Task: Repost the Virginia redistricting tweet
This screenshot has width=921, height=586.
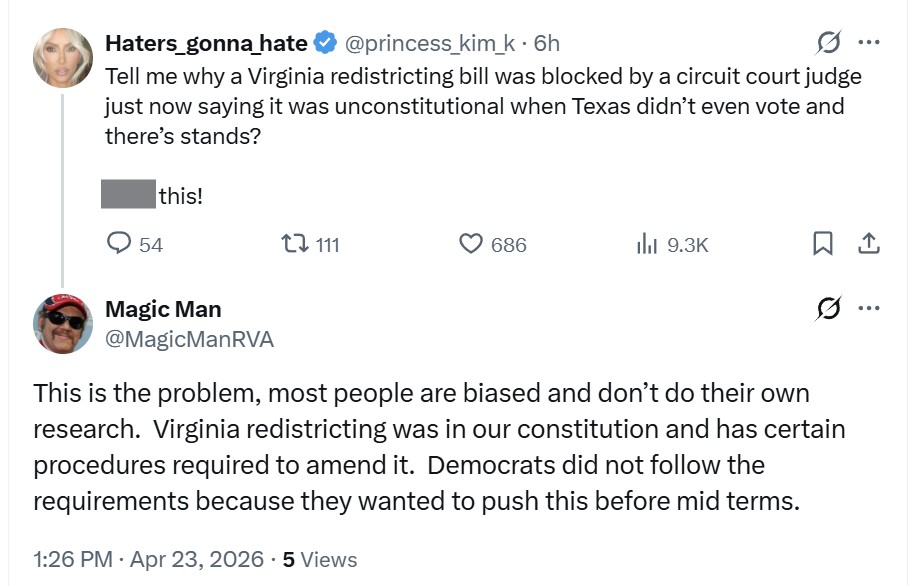Action: (295, 244)
